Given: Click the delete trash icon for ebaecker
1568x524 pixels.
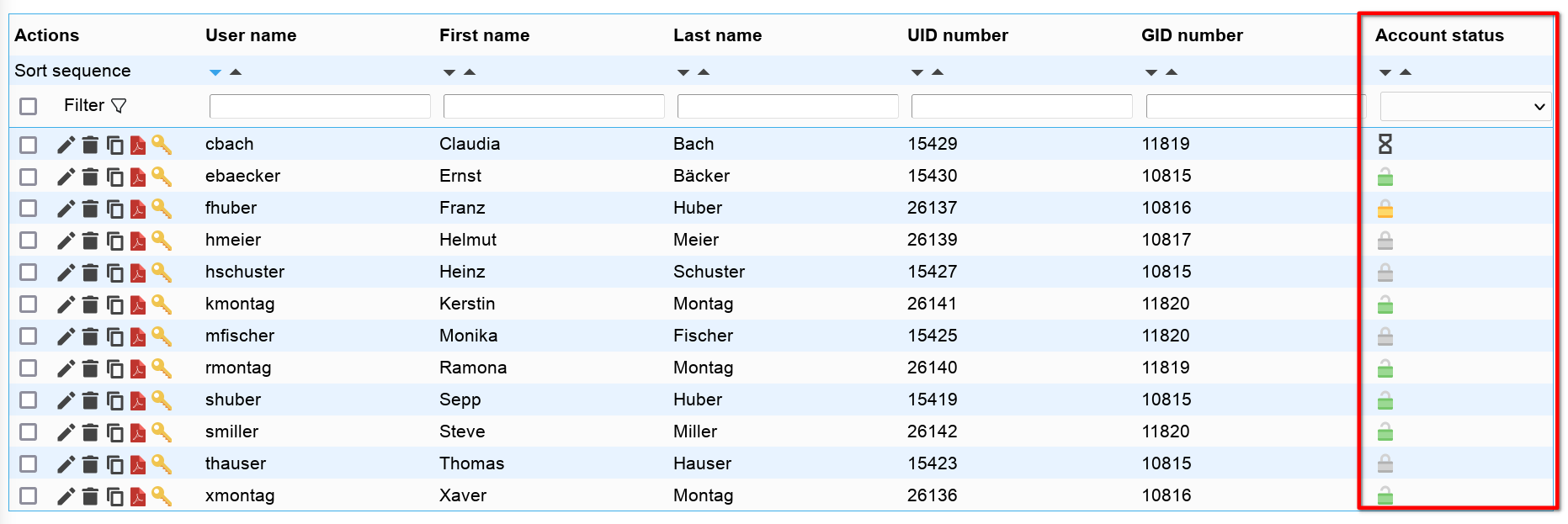Looking at the screenshot, I should click(90, 177).
